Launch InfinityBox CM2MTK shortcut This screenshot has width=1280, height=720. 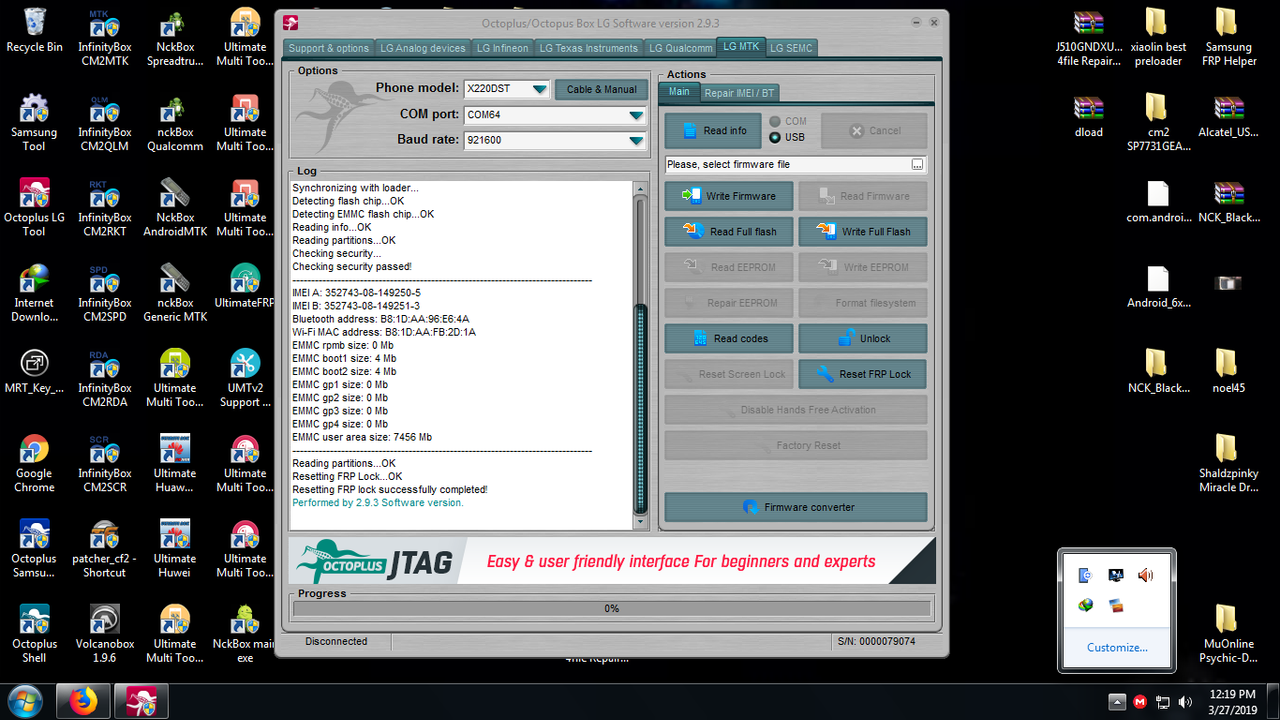(x=105, y=39)
